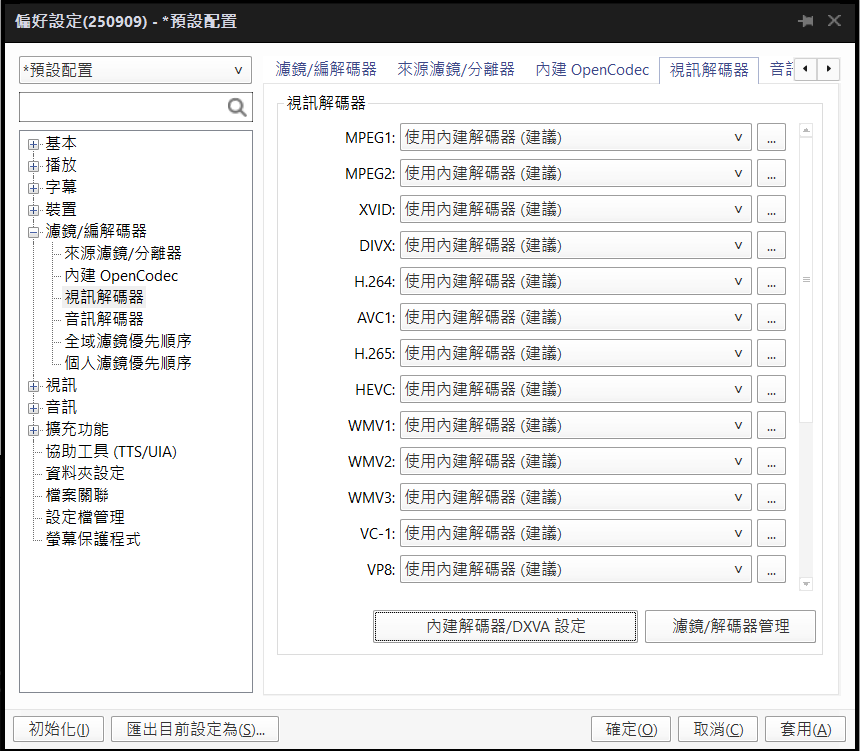Screen dimensions: 860x751
Task: Open the MPEG2 decoder dropdown
Action: pos(575,174)
